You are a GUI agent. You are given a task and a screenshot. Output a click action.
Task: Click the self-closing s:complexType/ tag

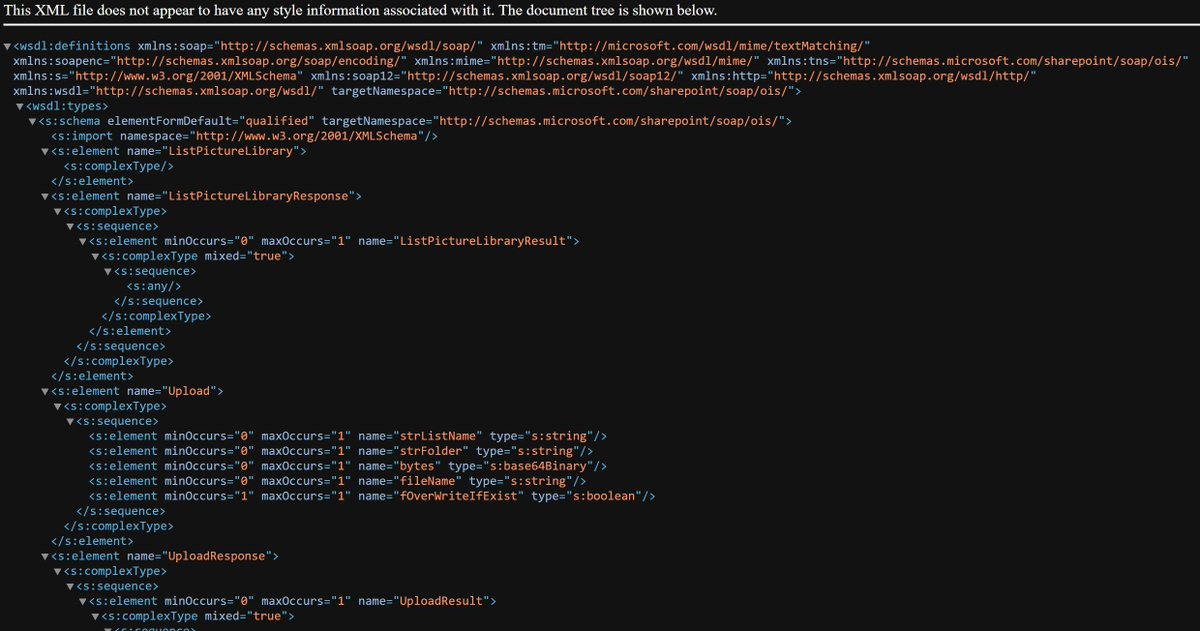[x=119, y=166]
